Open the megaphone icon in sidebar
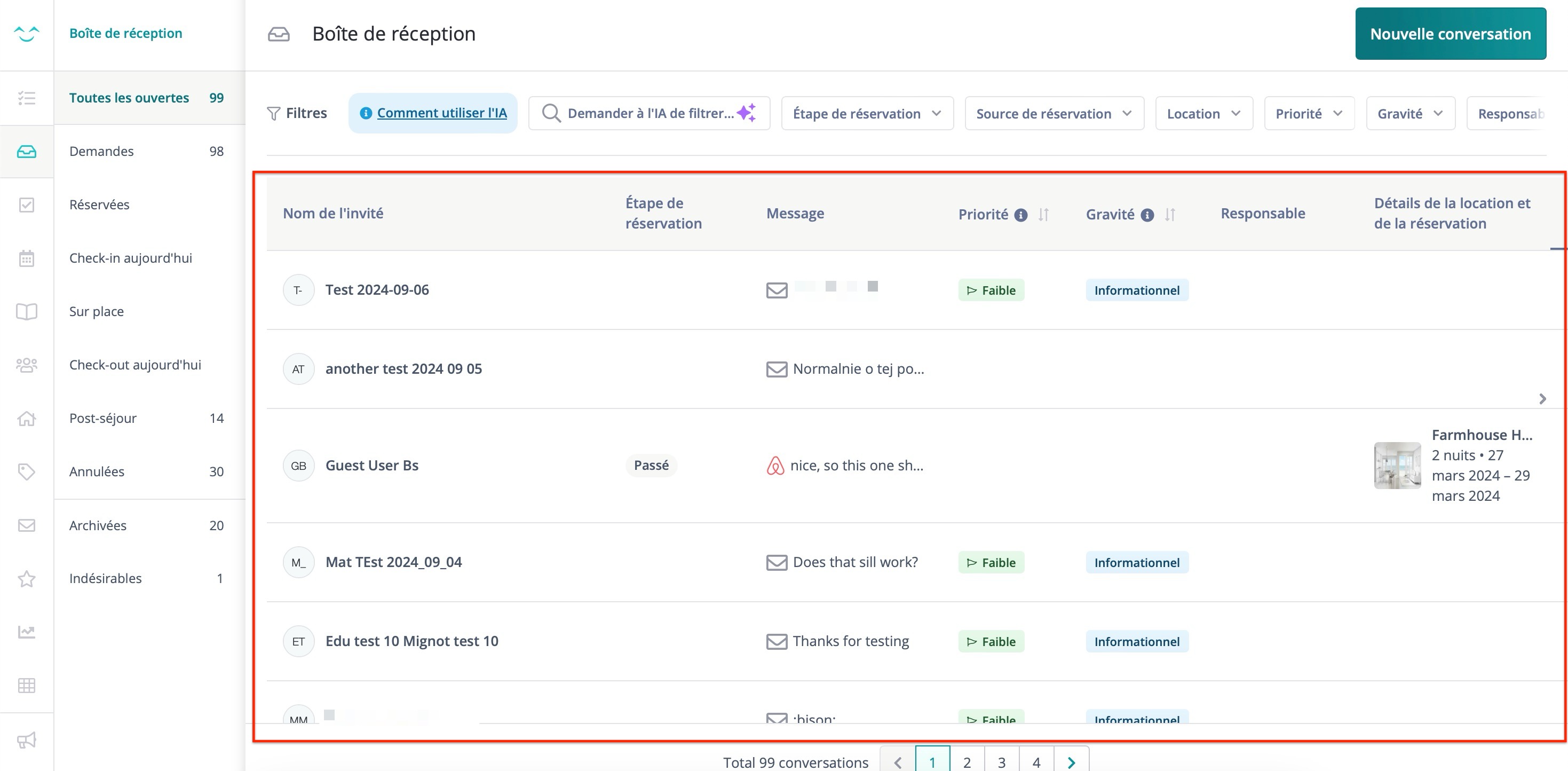Image resolution: width=1568 pixels, height=771 pixels. (x=26, y=740)
